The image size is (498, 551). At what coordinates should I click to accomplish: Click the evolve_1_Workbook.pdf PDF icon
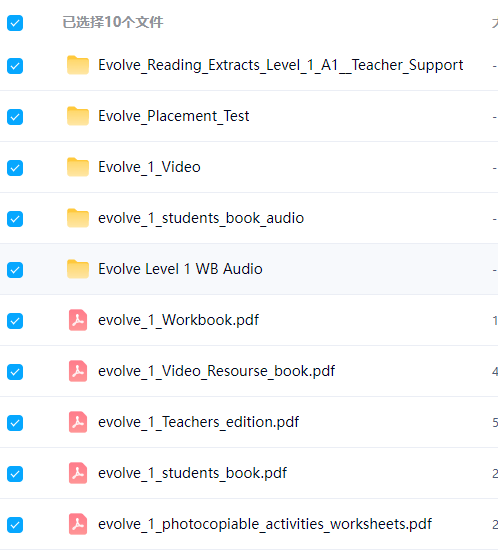click(78, 320)
